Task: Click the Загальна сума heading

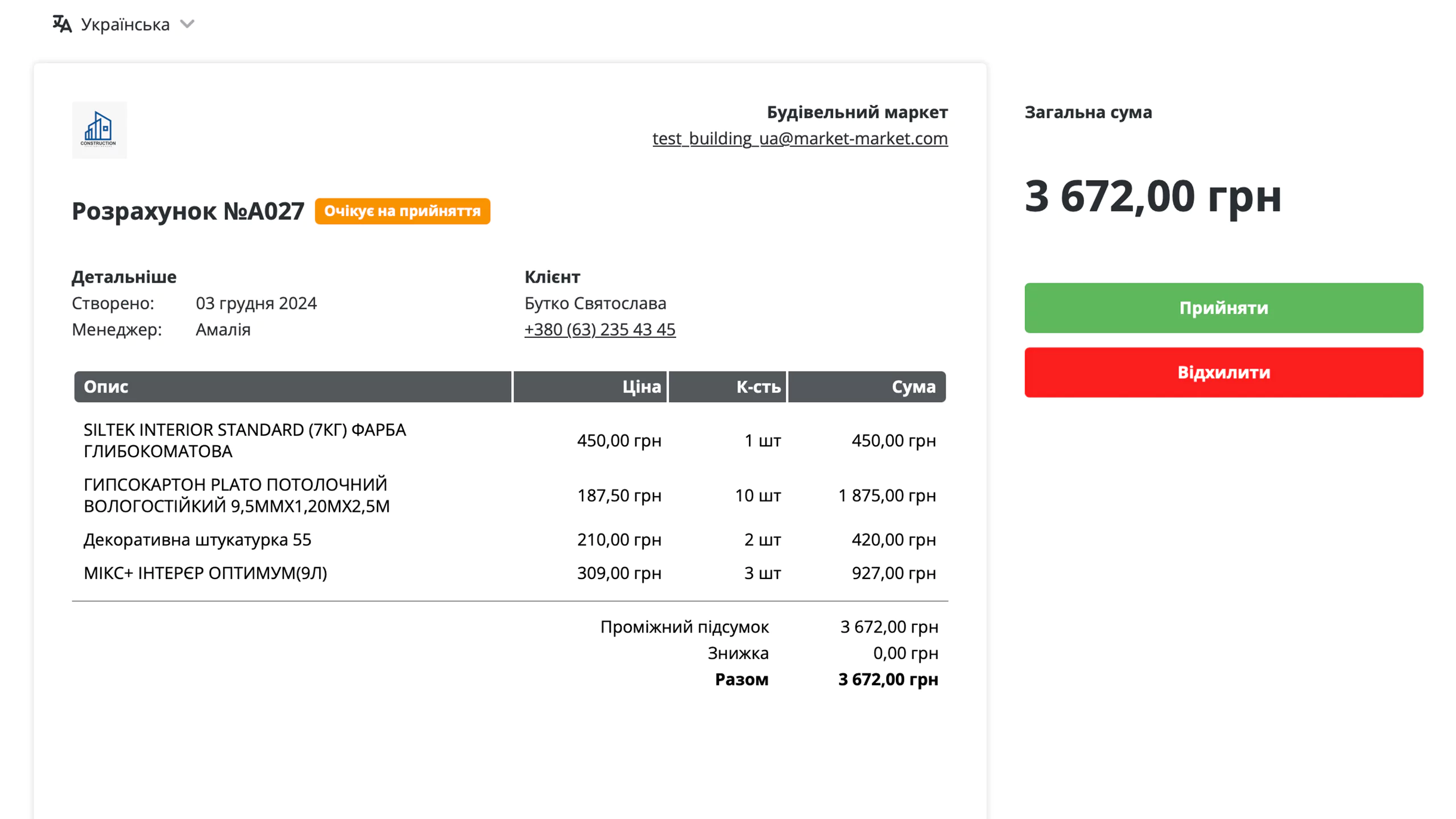Action: tap(1088, 112)
